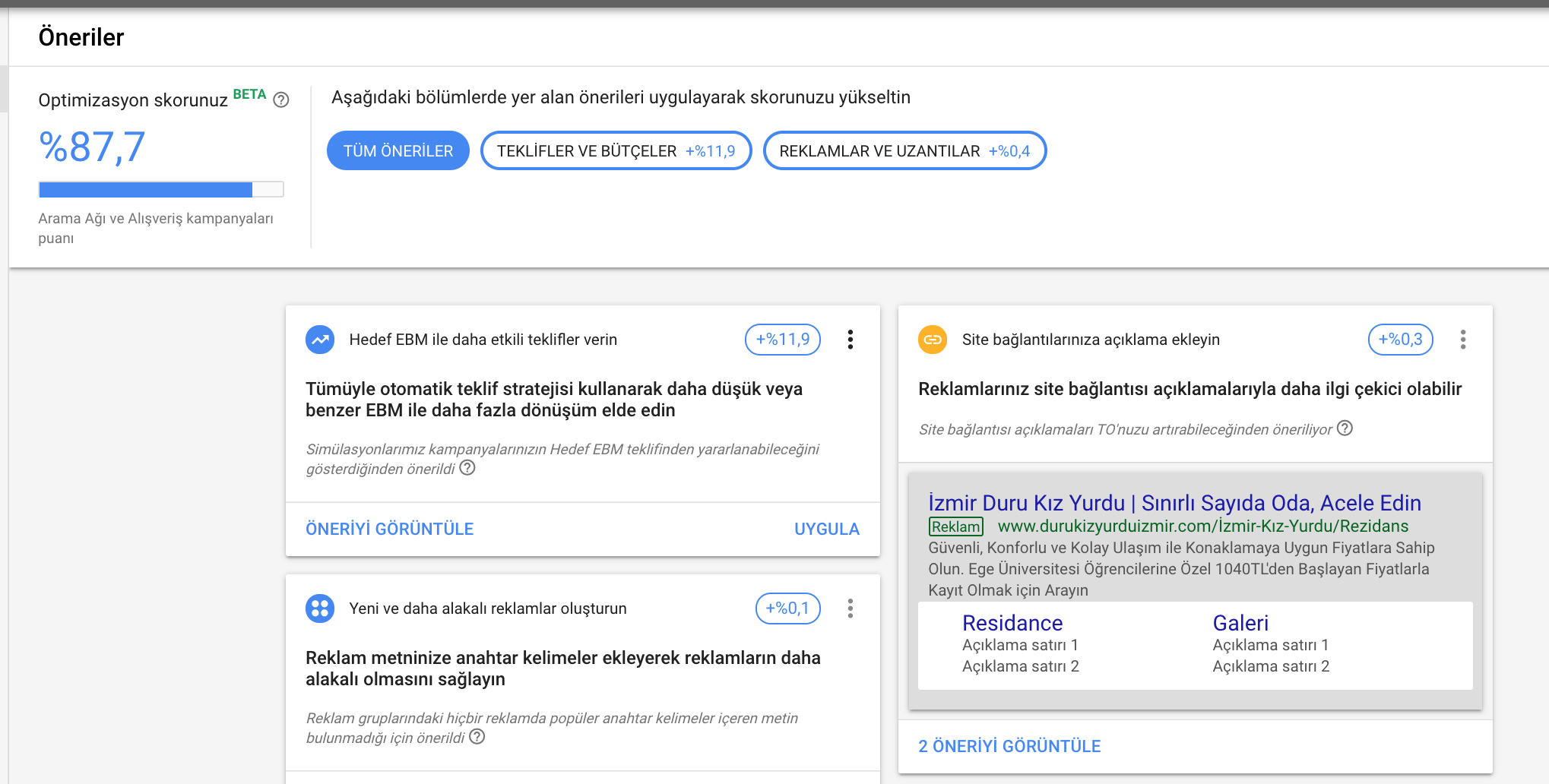1549x784 pixels.
Task: Click the +%0,3 score badge
Action: [1400, 340]
